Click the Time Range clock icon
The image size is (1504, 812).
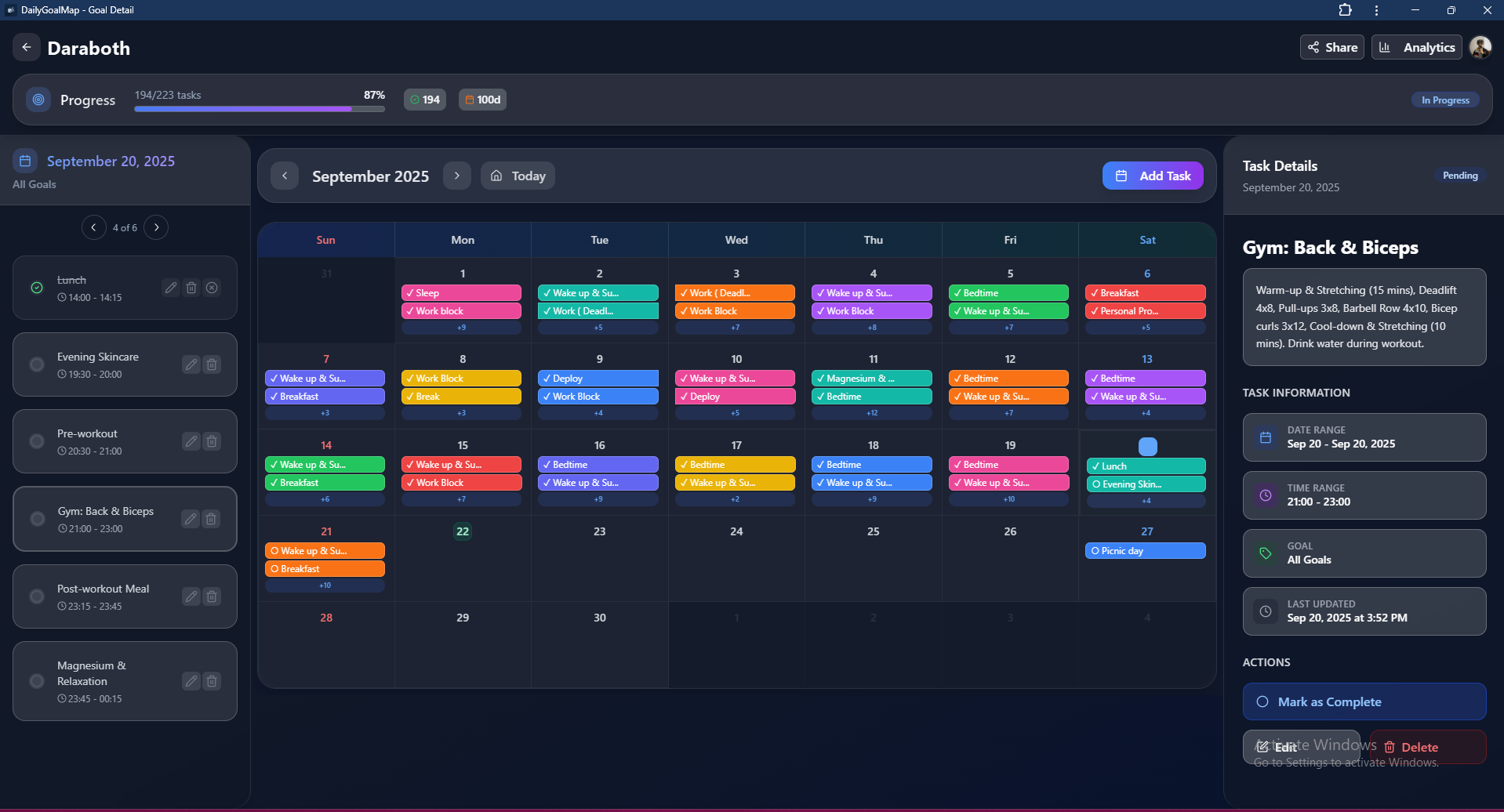click(1266, 495)
